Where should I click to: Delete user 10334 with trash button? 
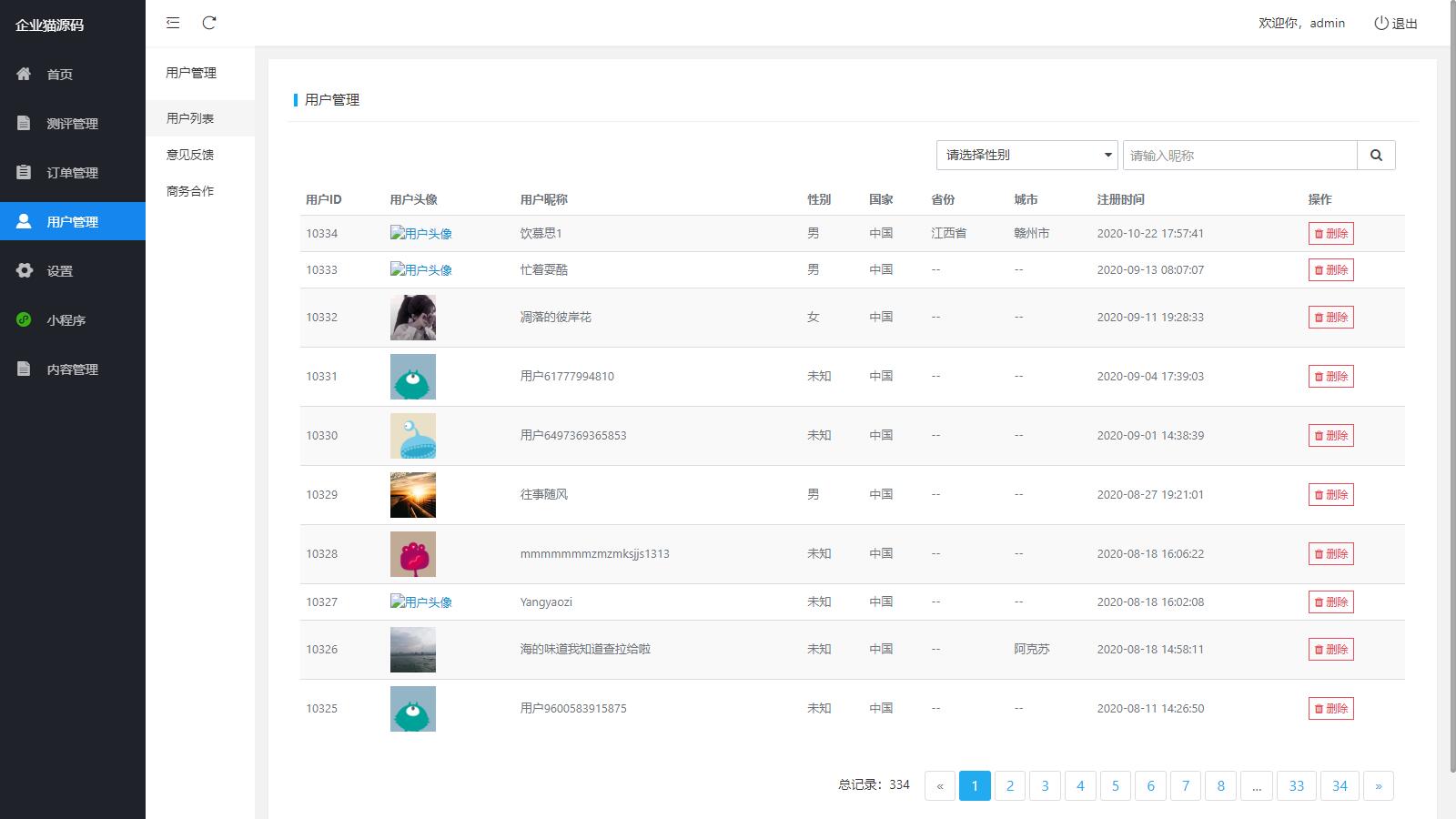click(x=1330, y=234)
